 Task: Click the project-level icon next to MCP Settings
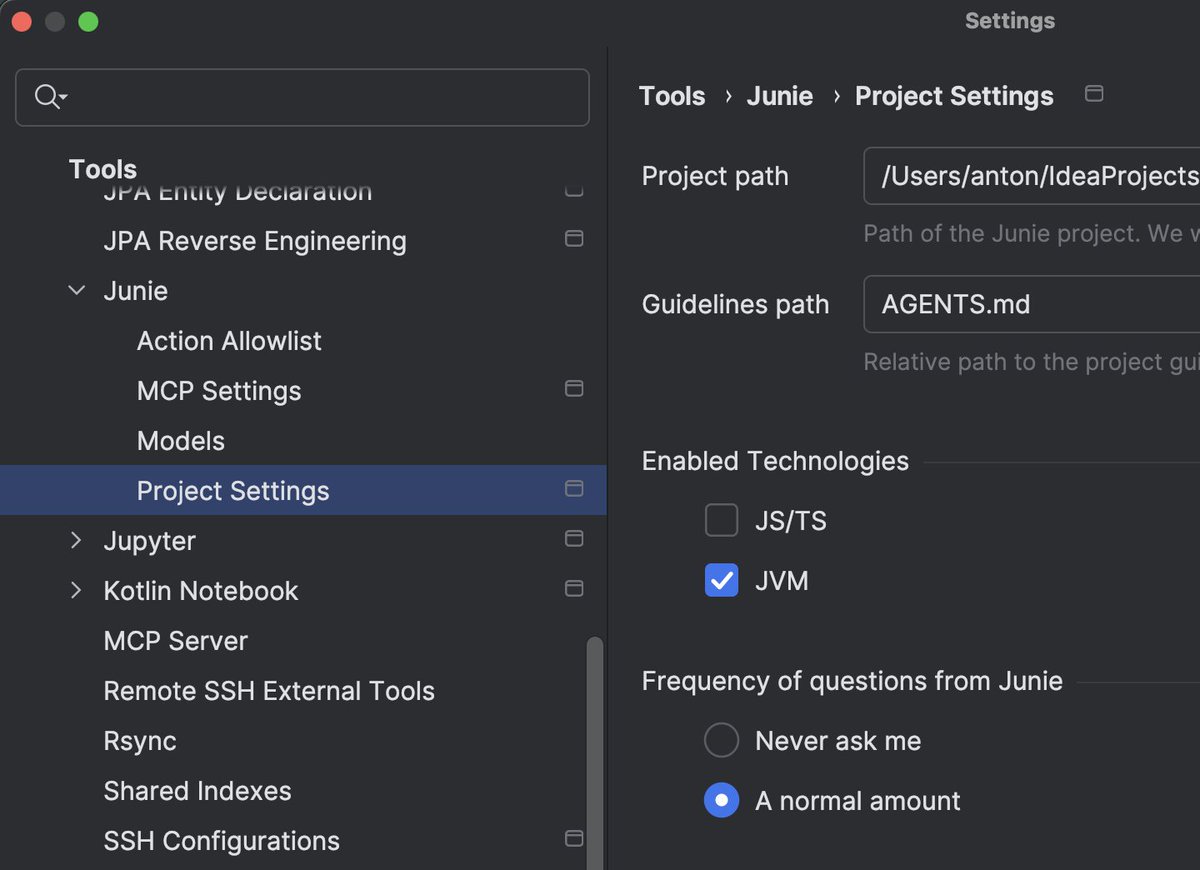coord(574,388)
